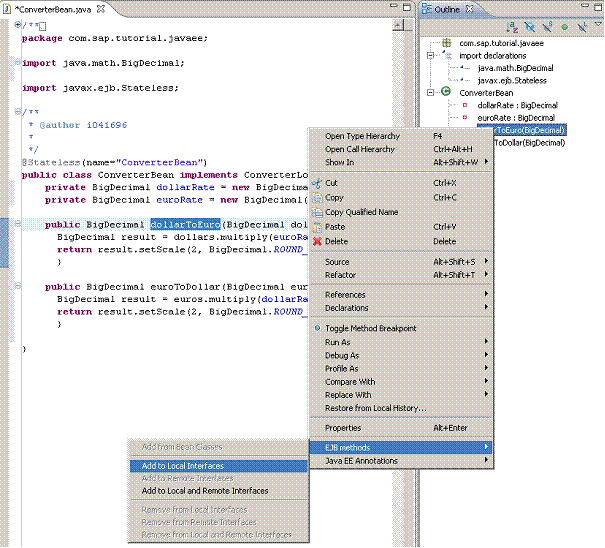
Task: Collapse the ConverterBean class node in Outline
Action: click(430, 92)
